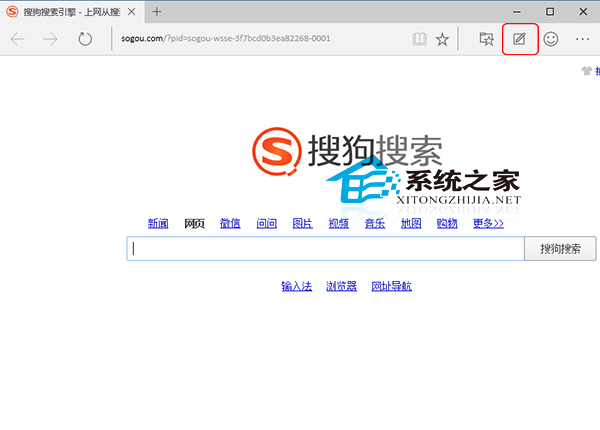Click the Sogou search input box
600x430 pixels.
pos(325,249)
